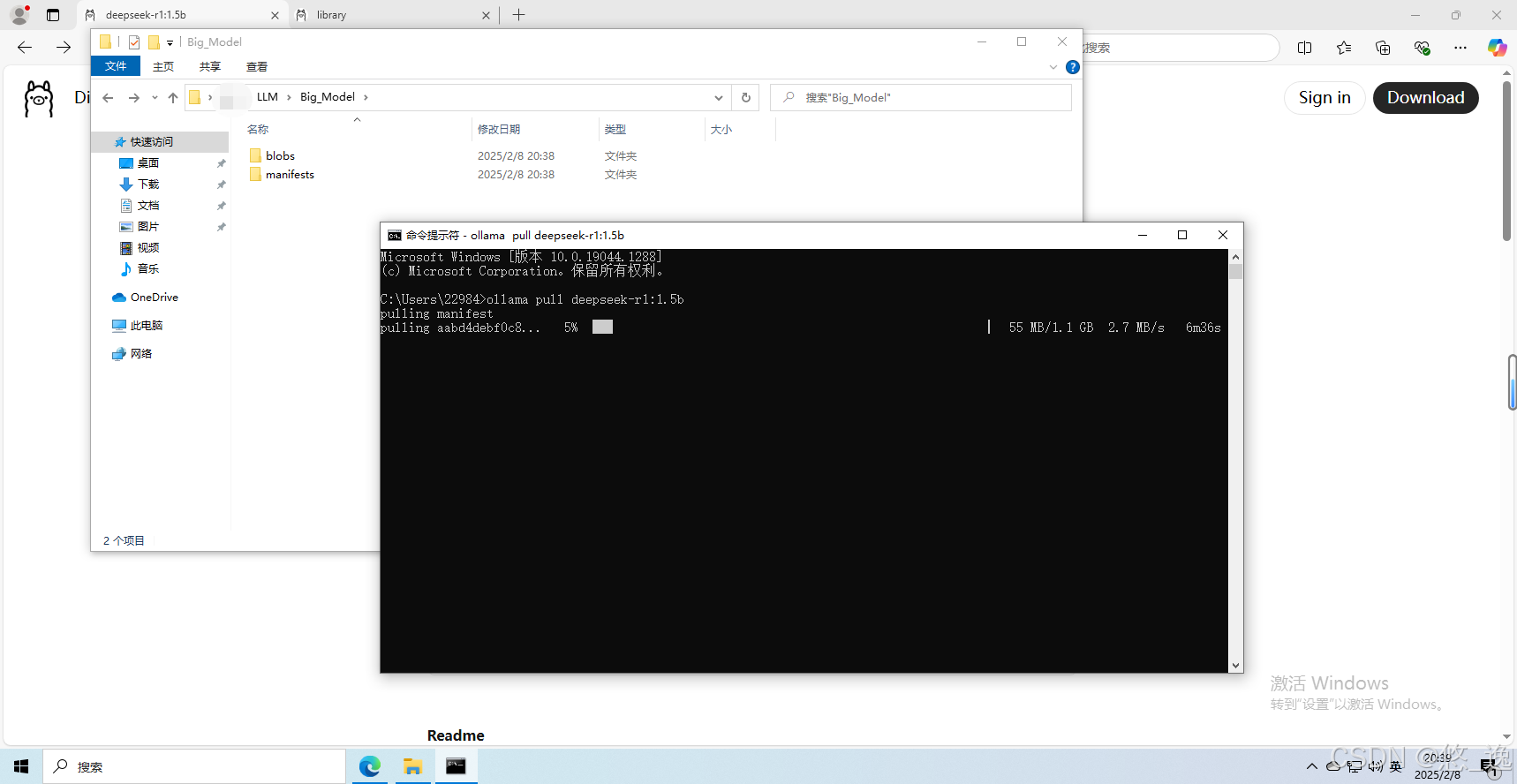Open the 文件 ribbon tab in Explorer
Viewport: 1517px width, 784px height.
[x=116, y=66]
